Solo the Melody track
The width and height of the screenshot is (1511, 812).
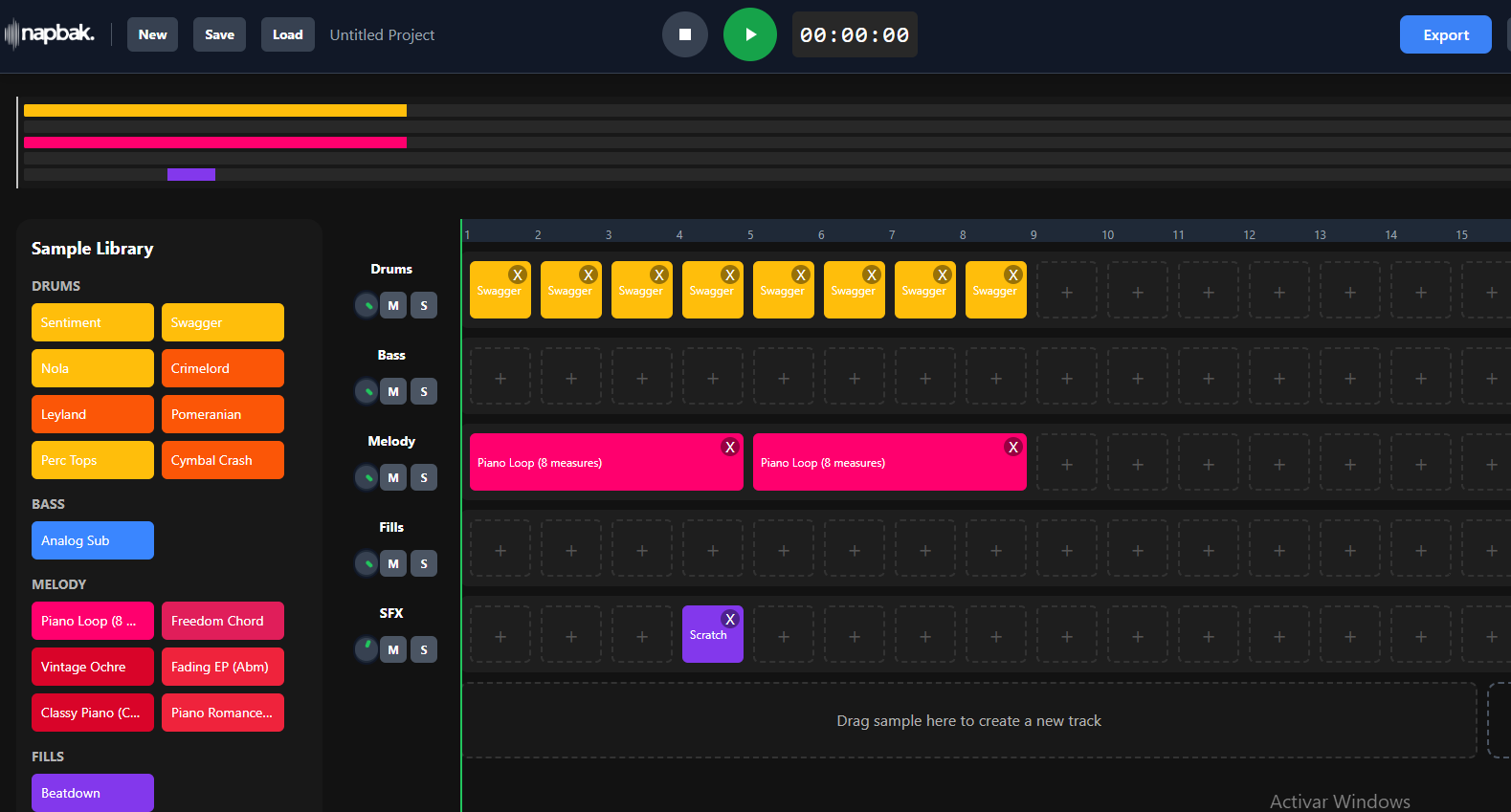point(424,477)
